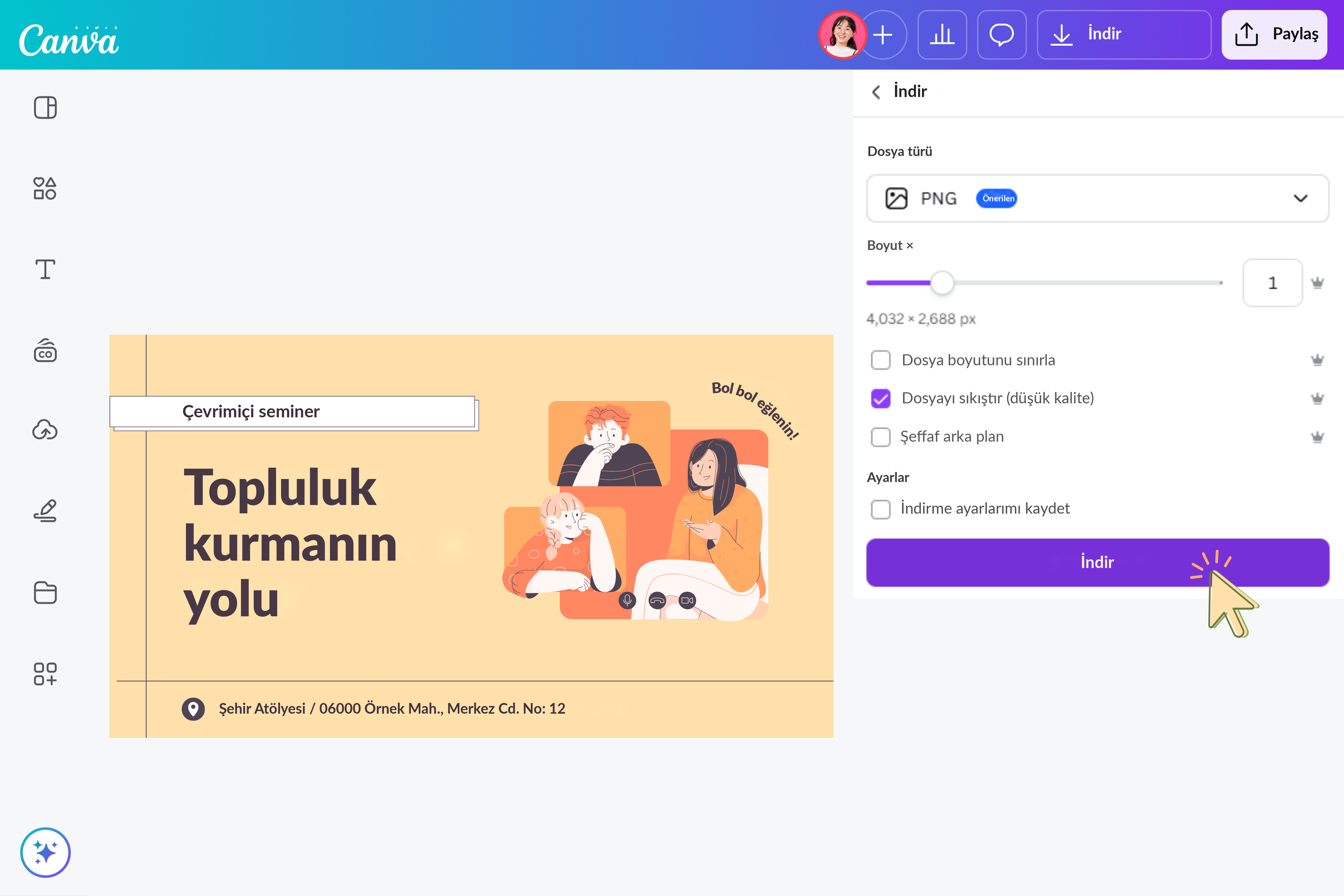Select the Çevrimiçi seminer text box
Screen dimensions: 1344x896
click(293, 411)
